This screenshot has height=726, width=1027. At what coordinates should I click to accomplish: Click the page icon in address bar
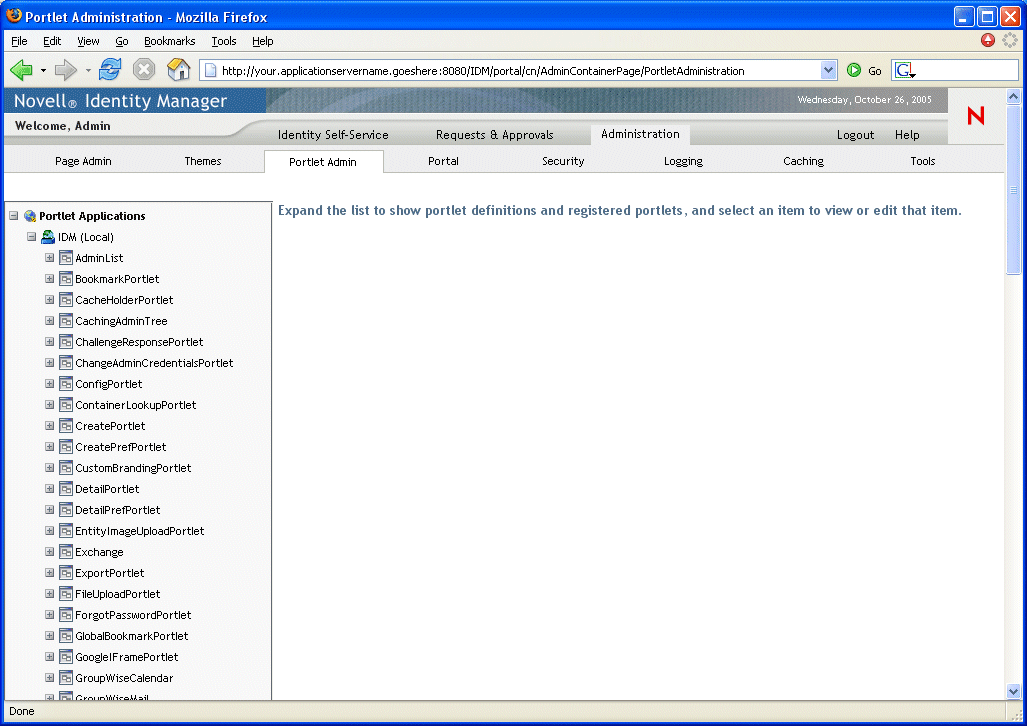210,70
